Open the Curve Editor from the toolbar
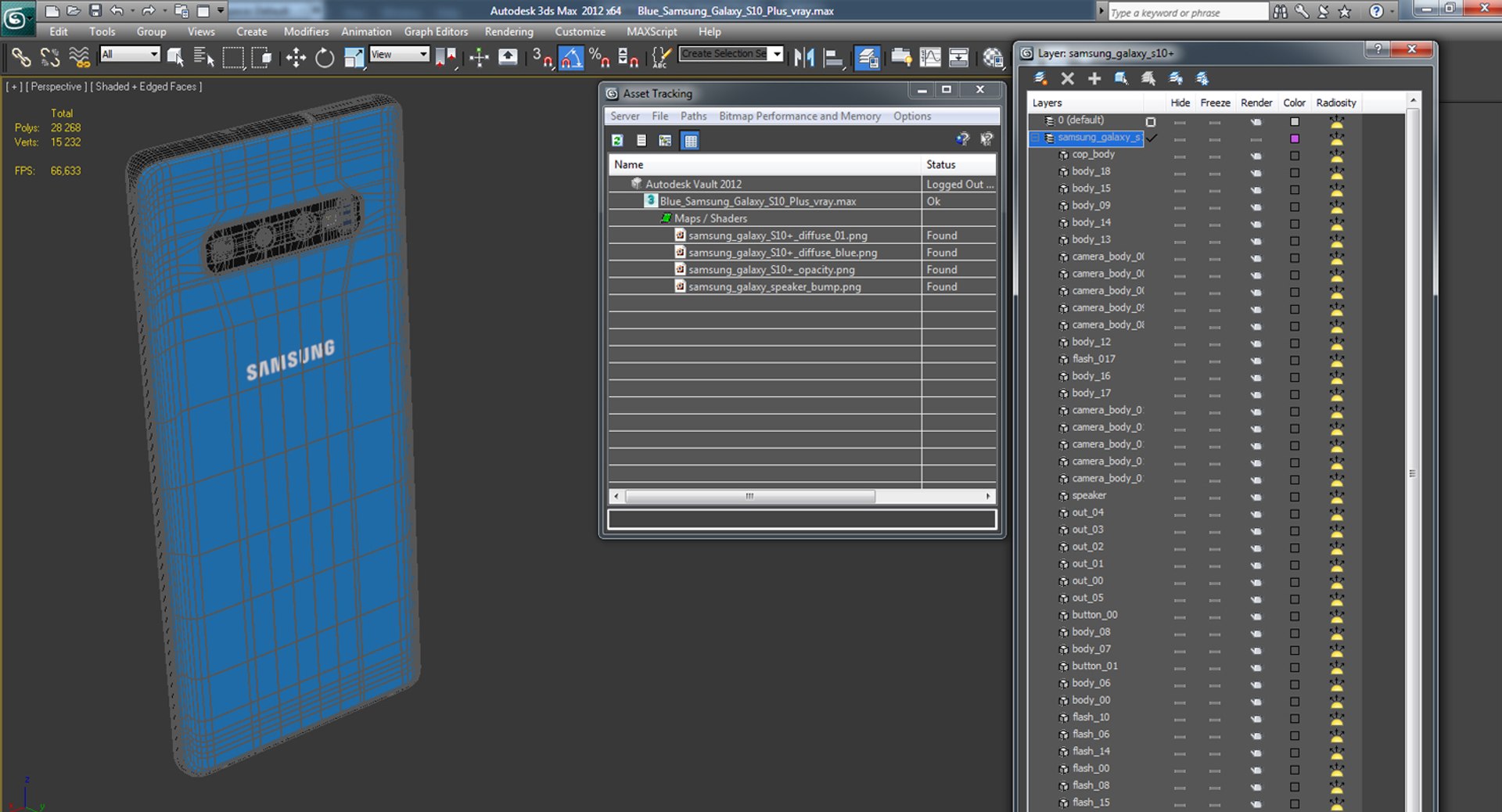The height and width of the screenshot is (812, 1502). coord(930,57)
